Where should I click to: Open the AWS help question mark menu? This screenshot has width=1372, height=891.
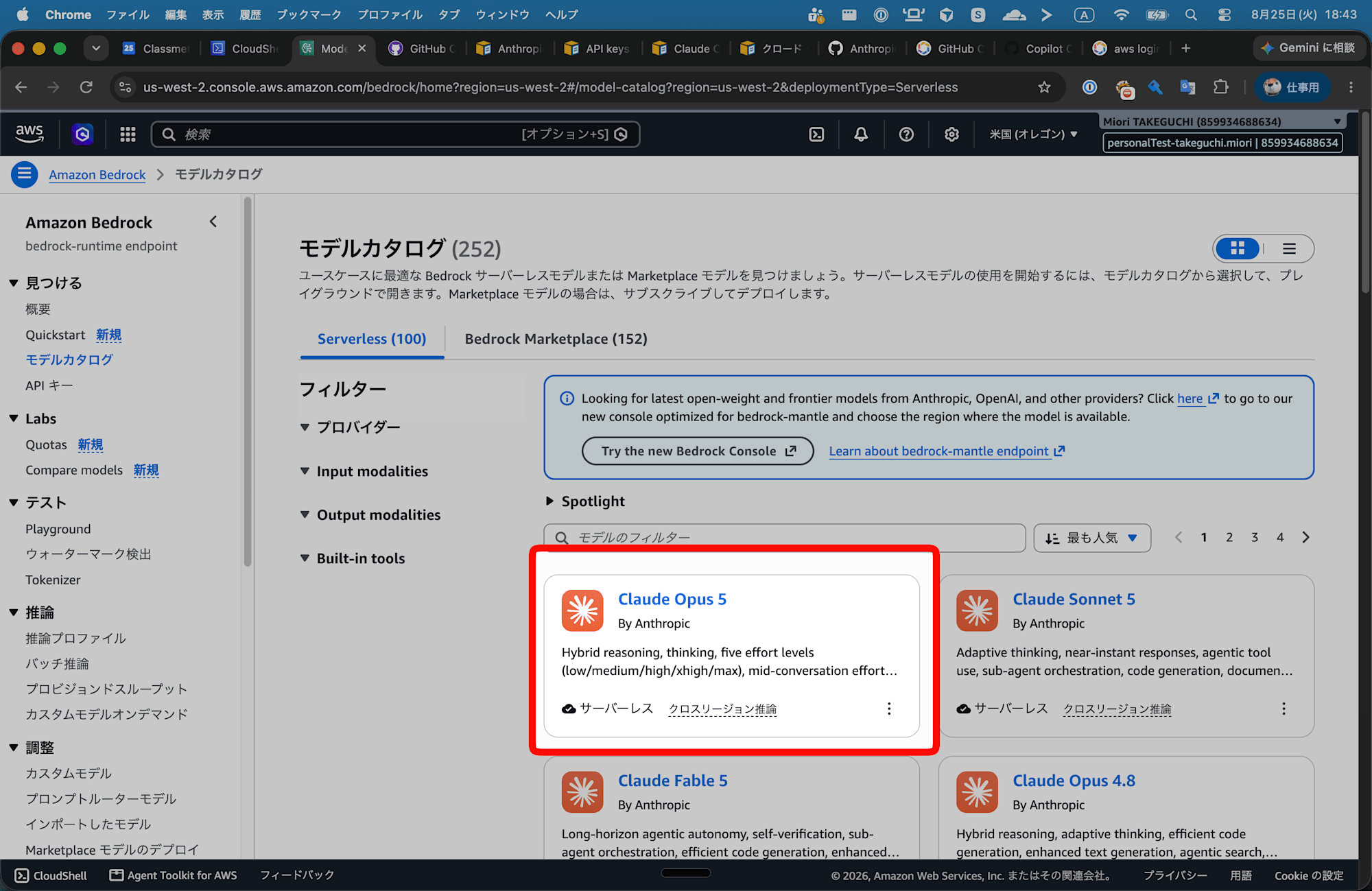coord(906,134)
